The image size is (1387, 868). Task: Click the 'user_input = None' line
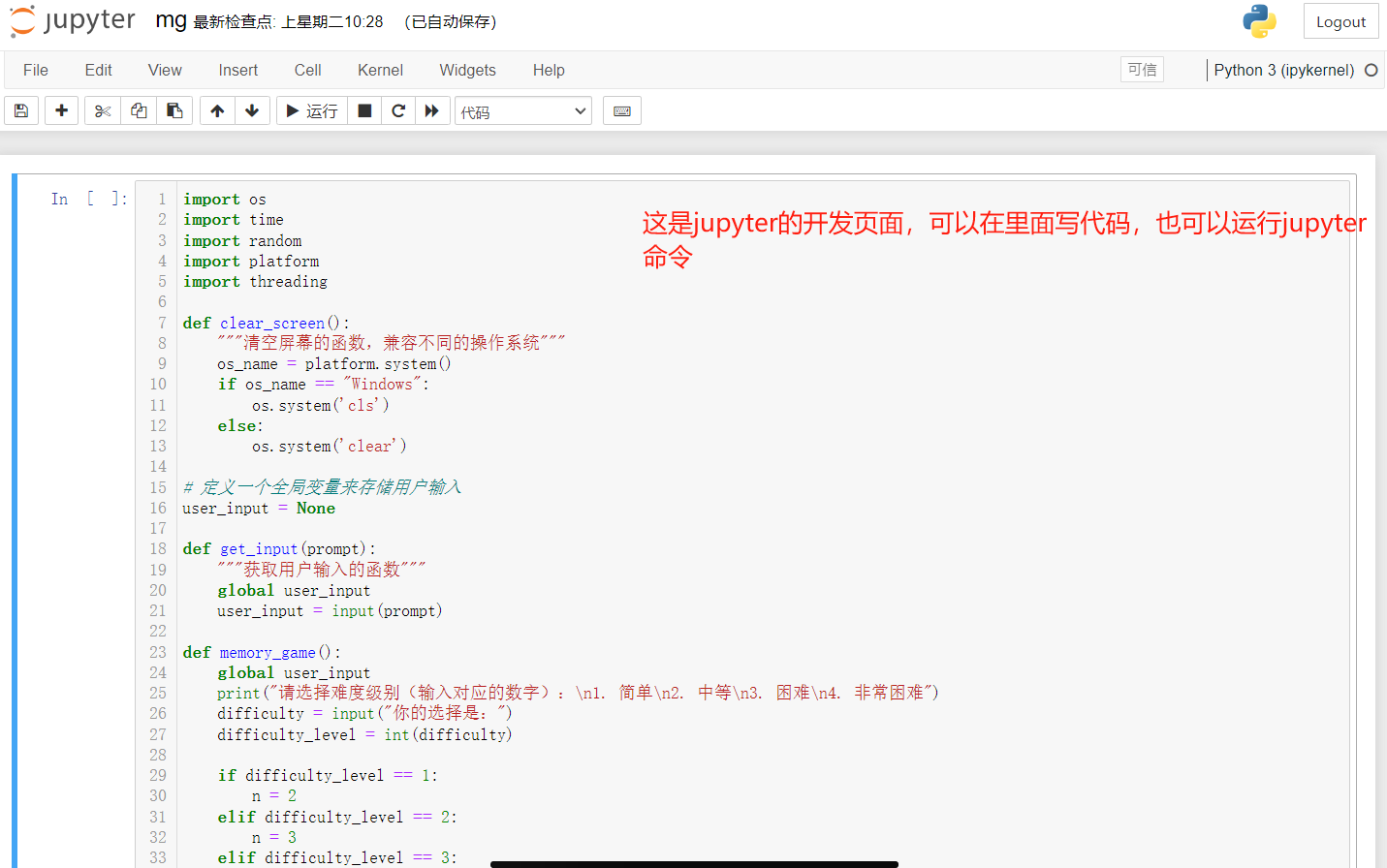point(259,509)
